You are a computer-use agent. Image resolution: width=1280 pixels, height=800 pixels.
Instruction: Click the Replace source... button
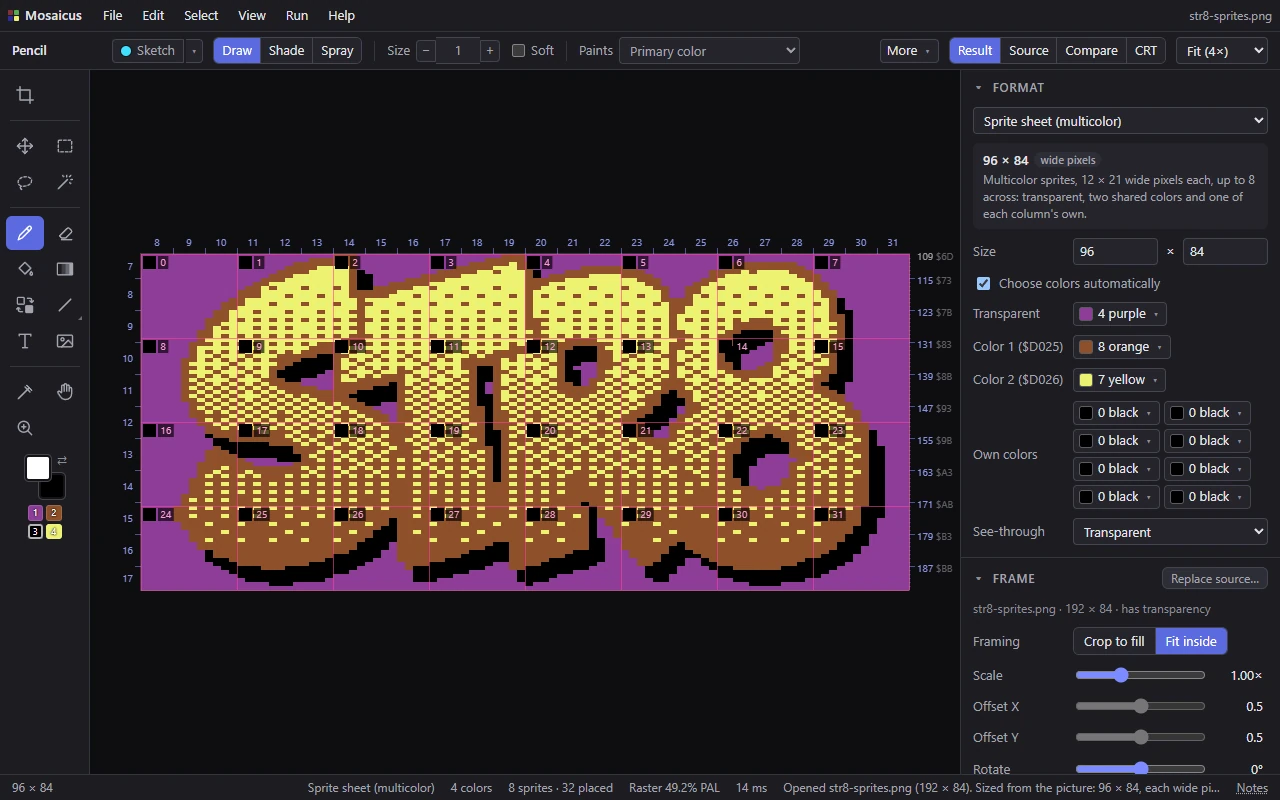pos(1215,578)
